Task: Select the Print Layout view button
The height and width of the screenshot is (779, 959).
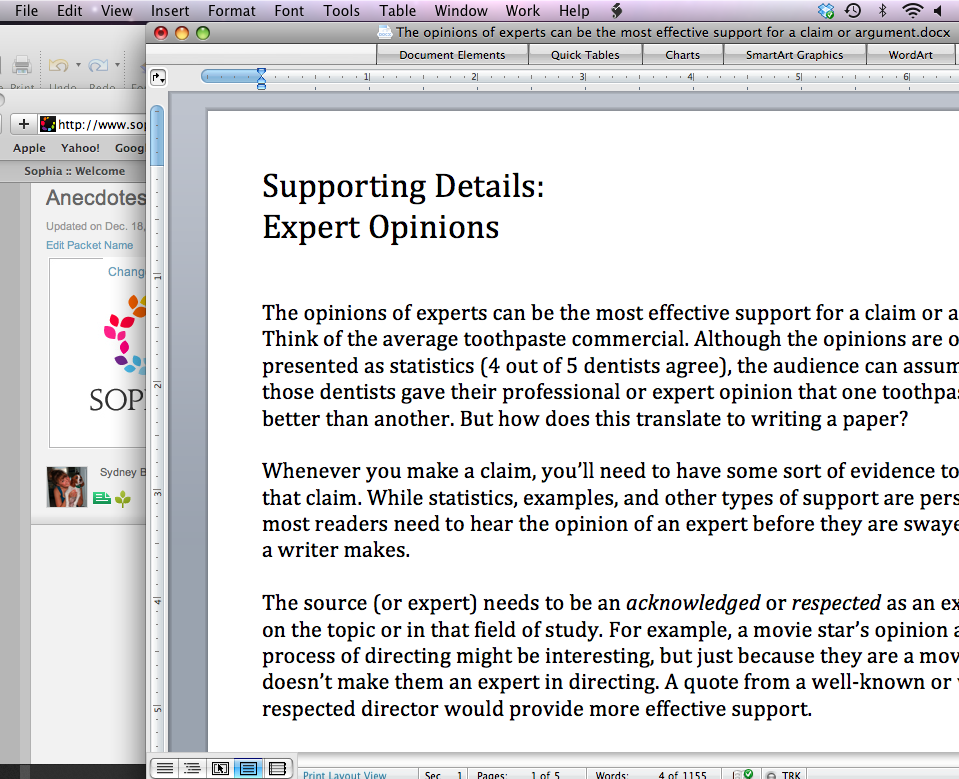Action: (248, 769)
